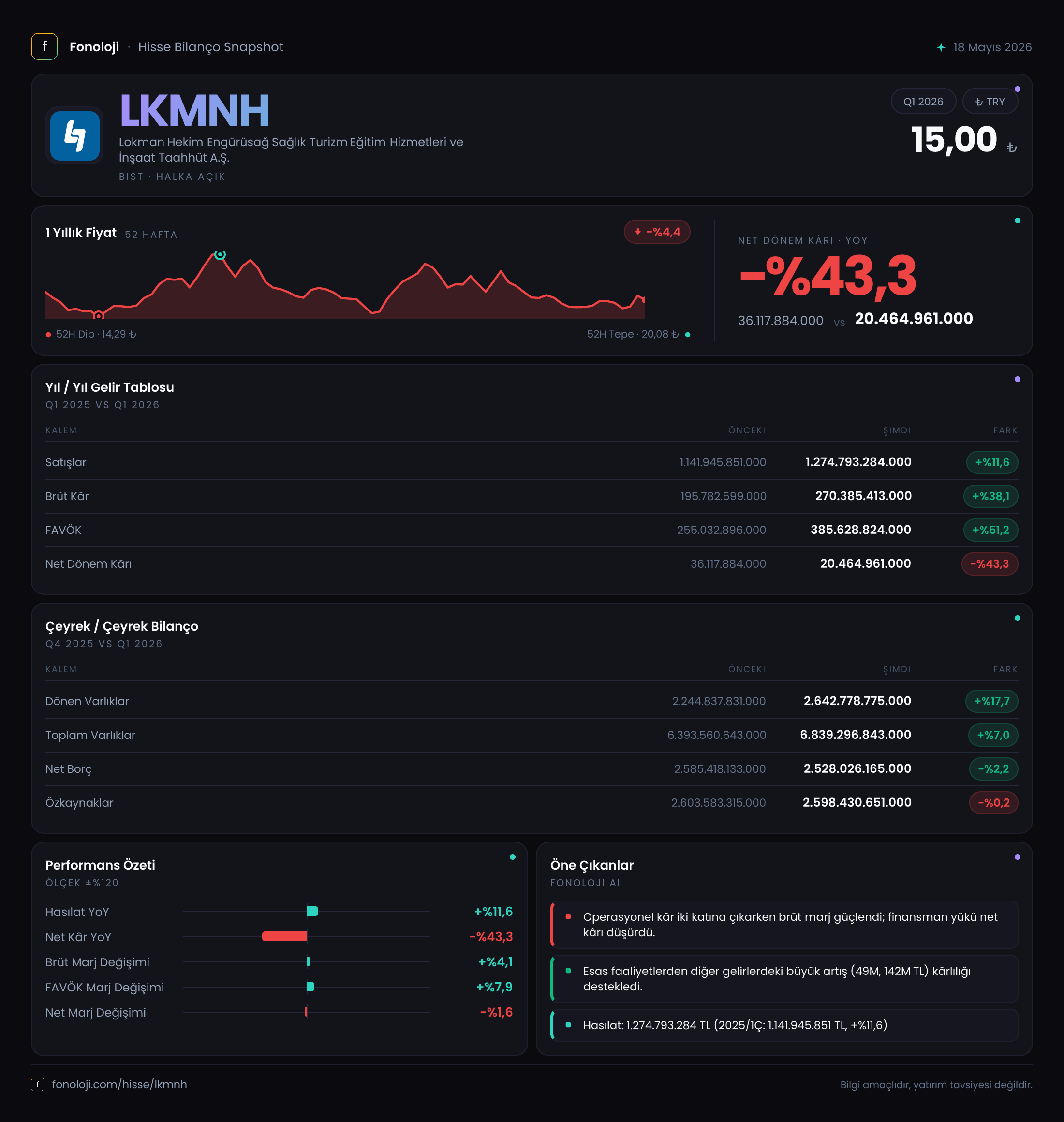The width and height of the screenshot is (1064, 1122).
Task: Click the Net Kâr YoY red bar
Action: coord(284,936)
